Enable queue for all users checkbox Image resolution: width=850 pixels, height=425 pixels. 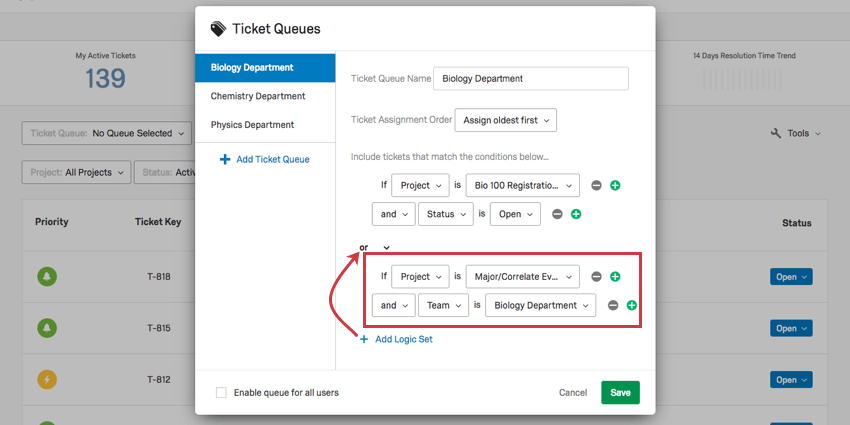(221, 393)
